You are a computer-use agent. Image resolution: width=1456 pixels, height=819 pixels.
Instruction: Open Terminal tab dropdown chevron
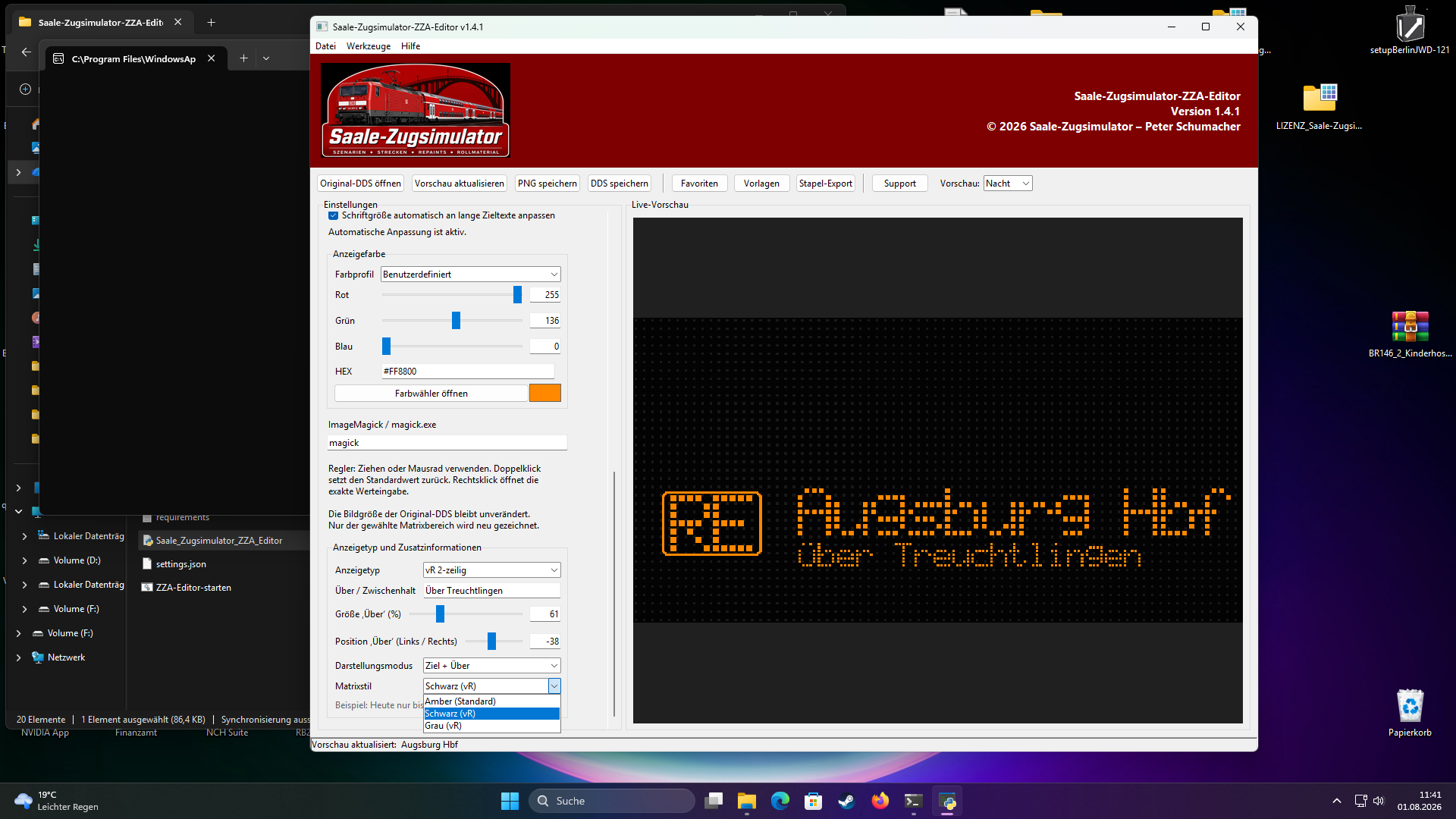(x=266, y=58)
